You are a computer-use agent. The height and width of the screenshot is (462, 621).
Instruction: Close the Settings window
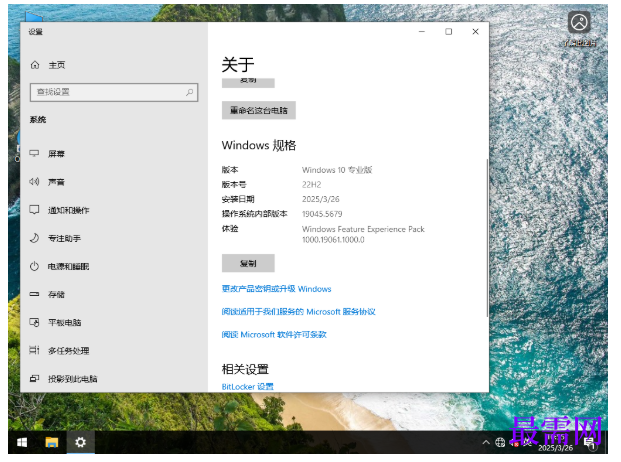pos(476,32)
